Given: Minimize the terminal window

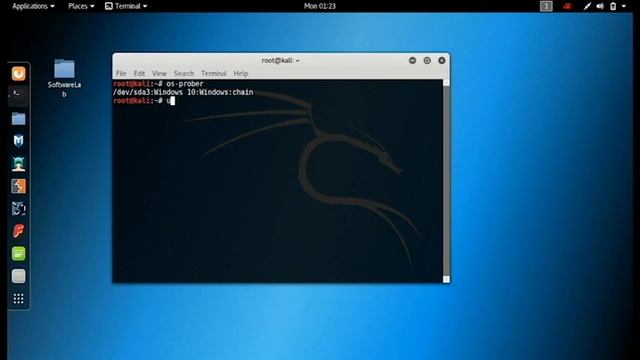Looking at the screenshot, I should coord(412,60).
